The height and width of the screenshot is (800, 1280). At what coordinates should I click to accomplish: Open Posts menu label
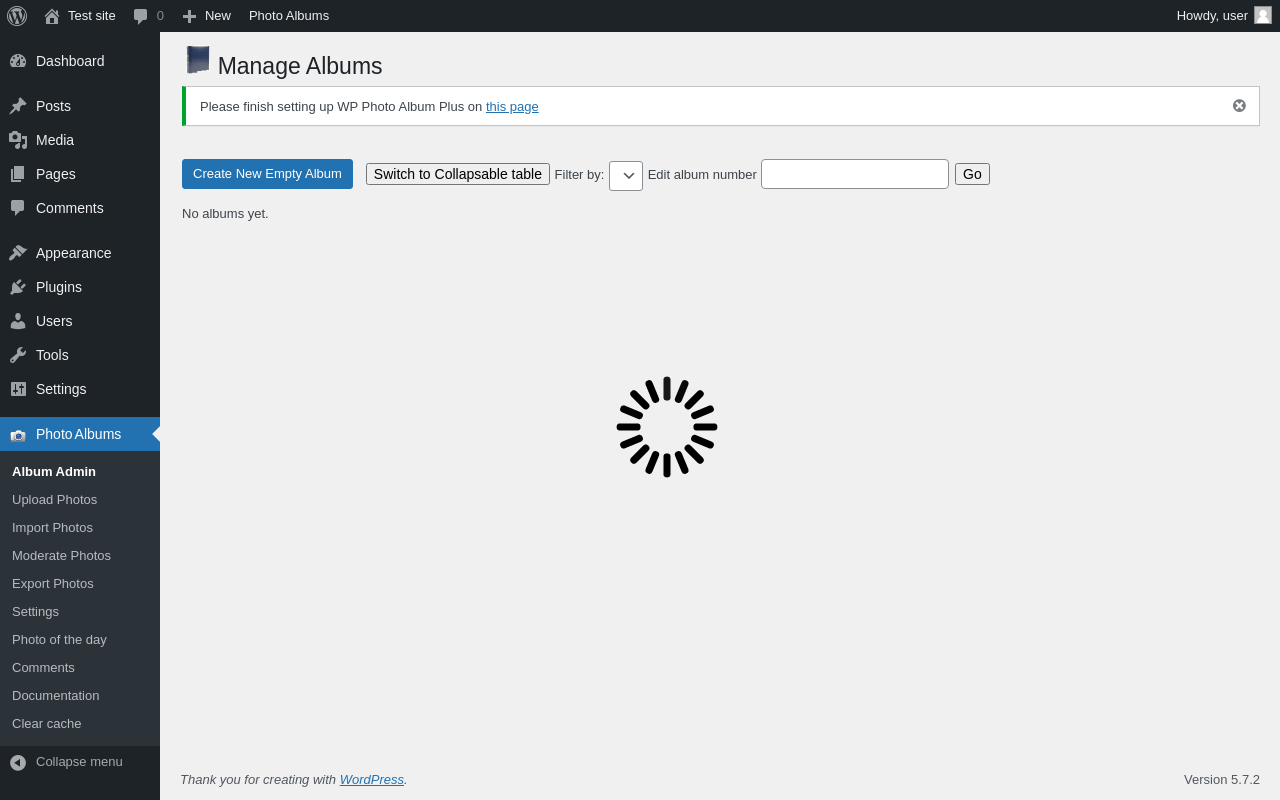[x=53, y=106]
